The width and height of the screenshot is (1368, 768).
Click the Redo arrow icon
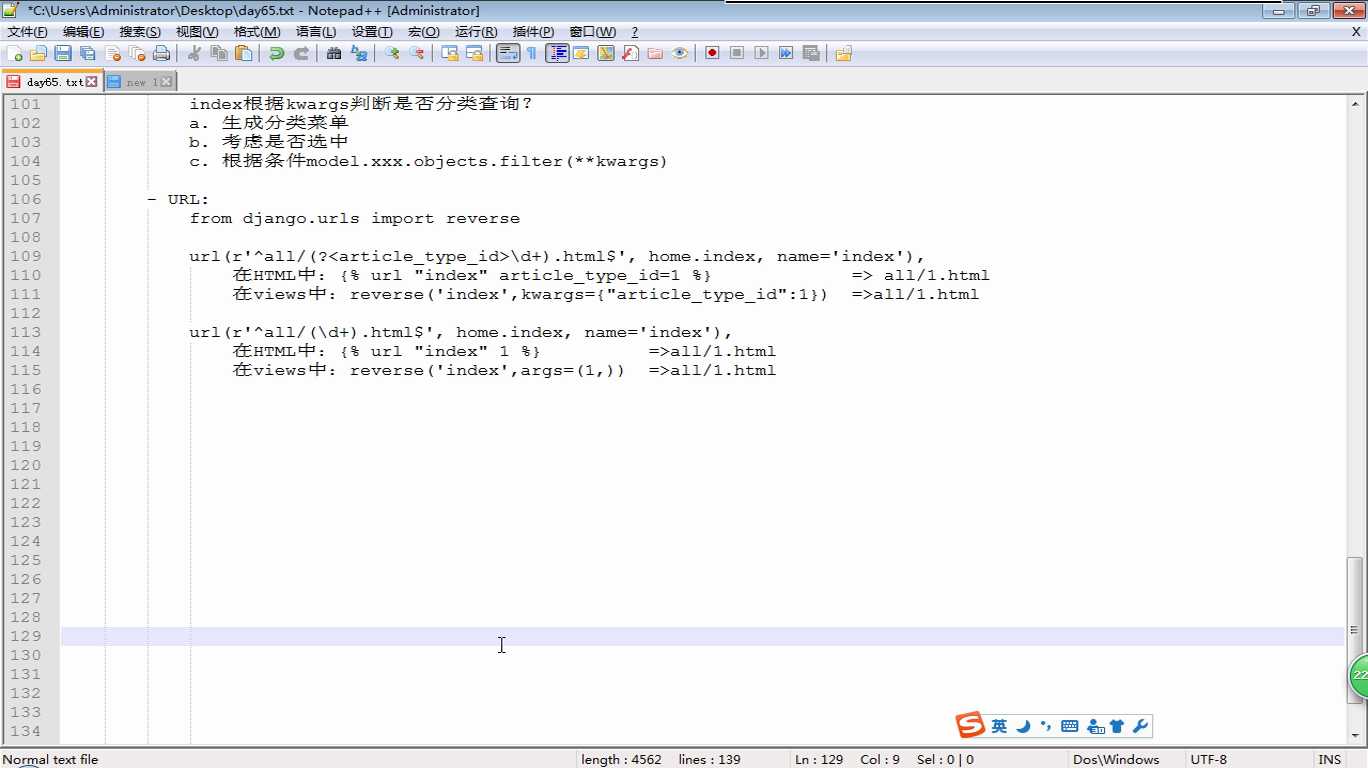tap(301, 53)
